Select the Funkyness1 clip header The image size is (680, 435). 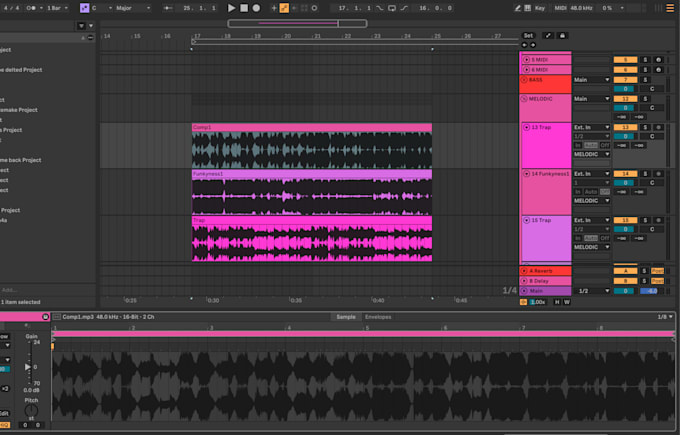[x=312, y=174]
